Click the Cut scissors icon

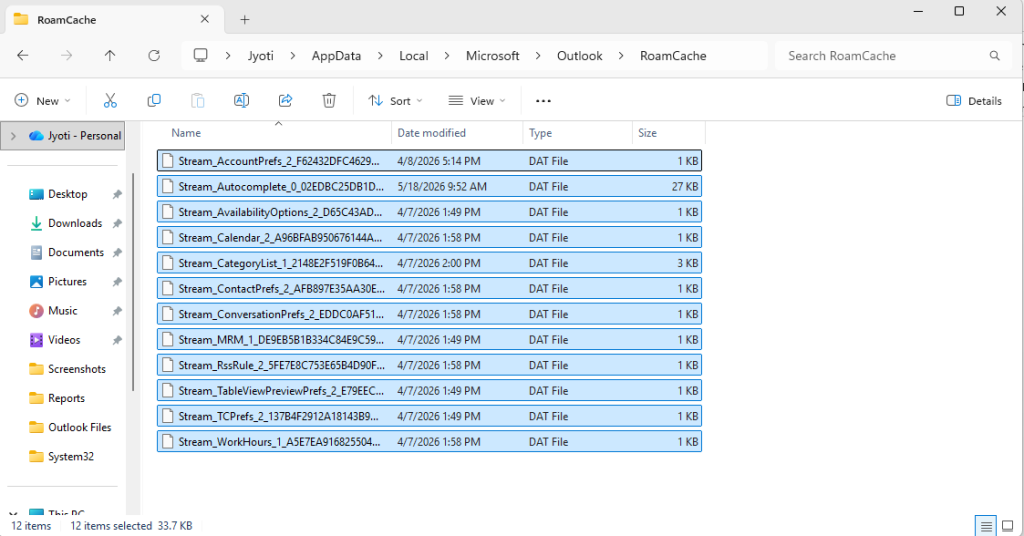(110, 101)
